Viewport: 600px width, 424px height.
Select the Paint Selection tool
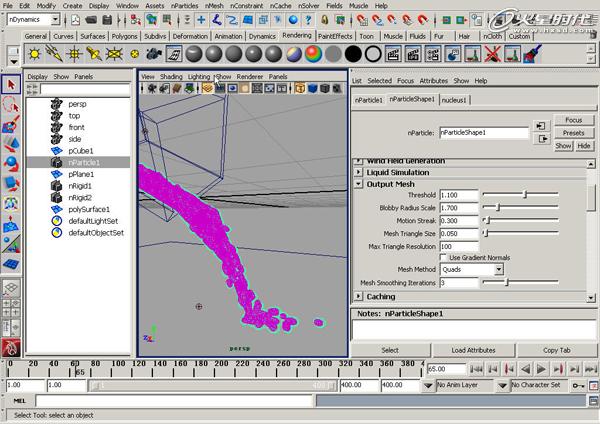click(11, 124)
